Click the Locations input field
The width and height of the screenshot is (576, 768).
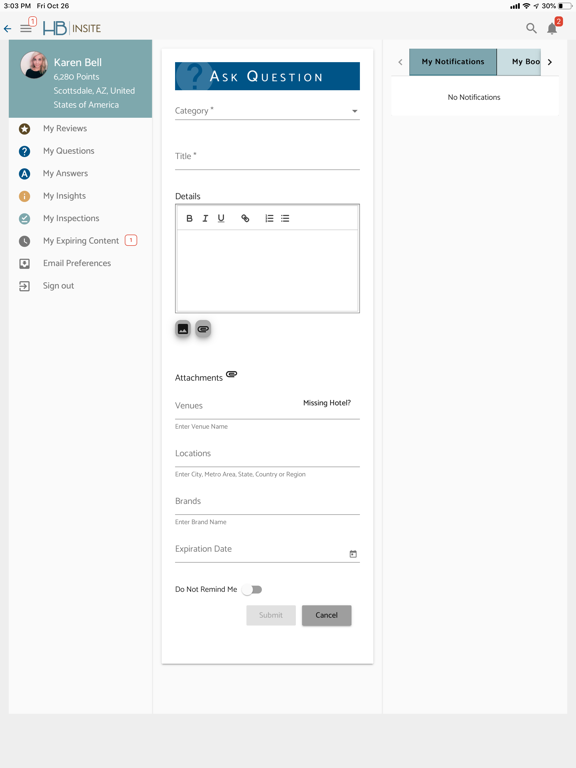[267, 455]
